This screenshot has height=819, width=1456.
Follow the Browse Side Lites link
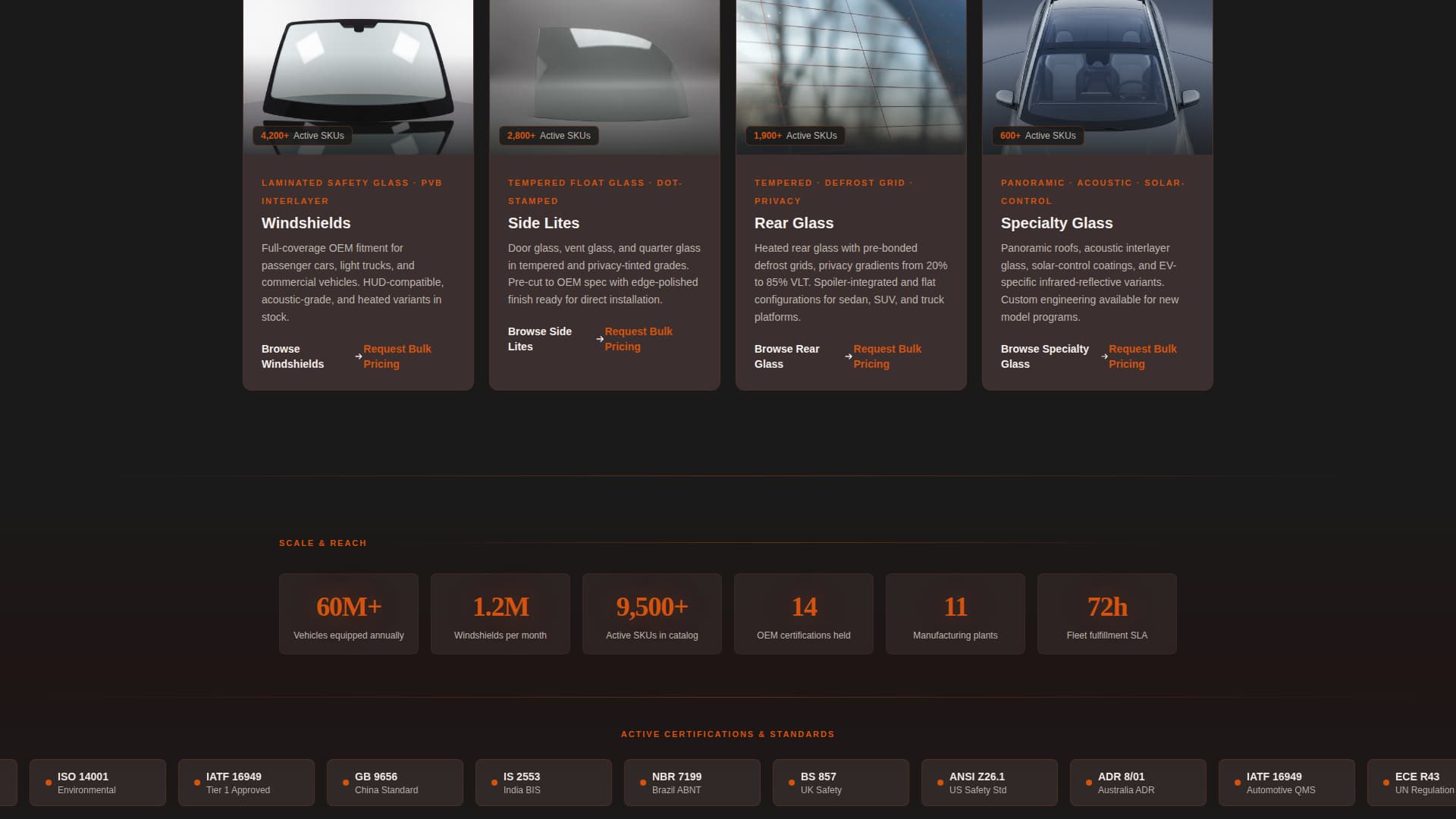[x=540, y=339]
